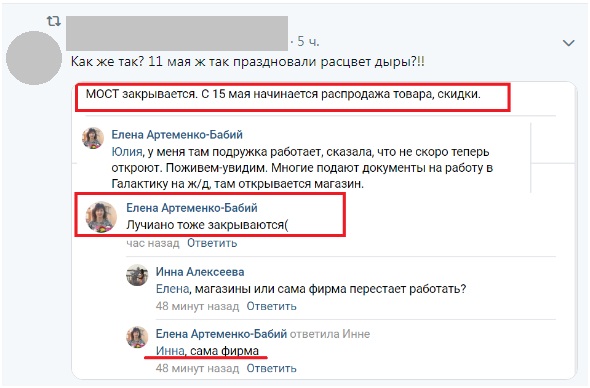The width and height of the screenshot is (590, 388).
Task: Open first Елена Артеменко-Бабий avatar photo
Action: [93, 138]
